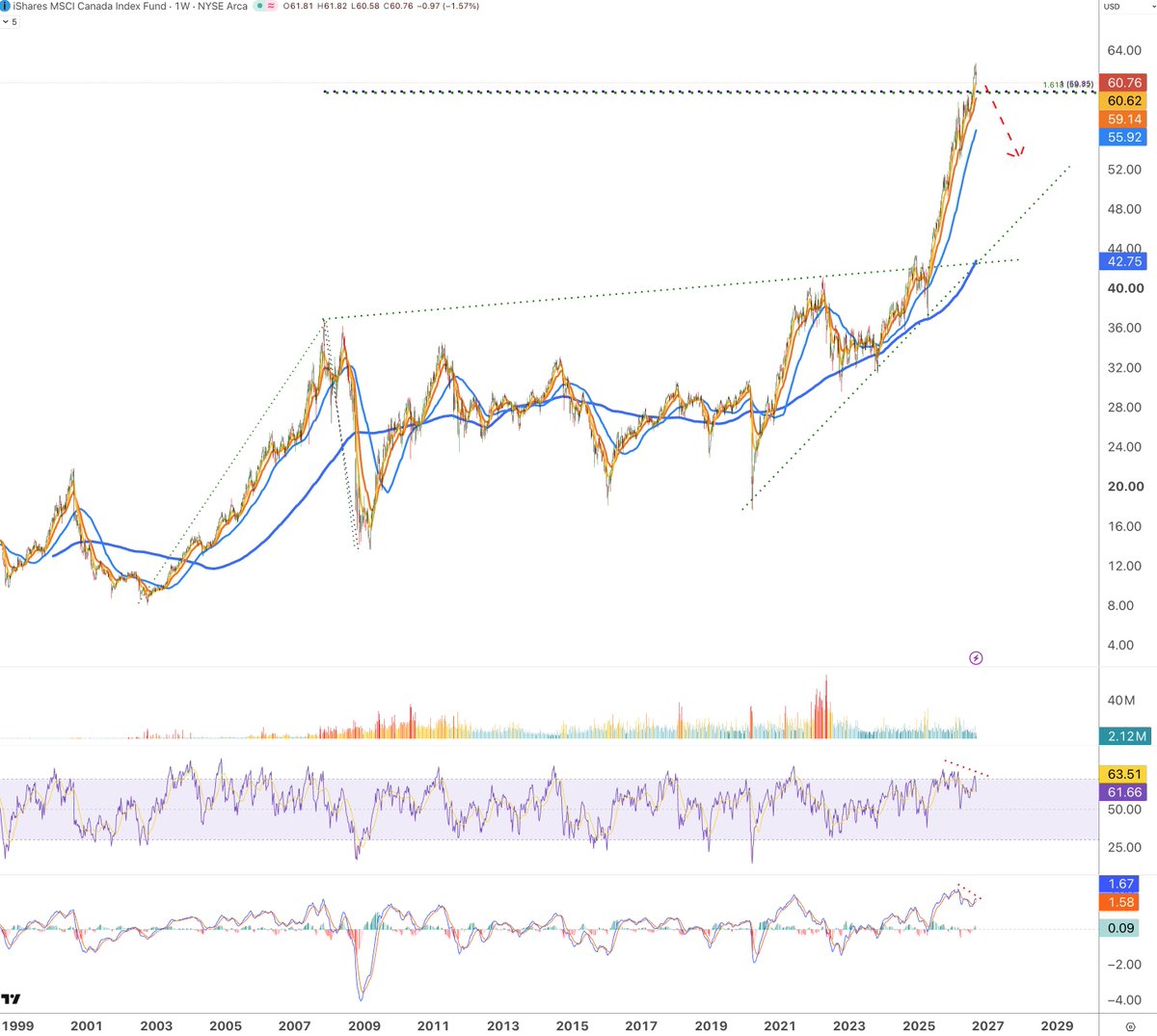Click the pink data-mode wave icon

point(271,6)
